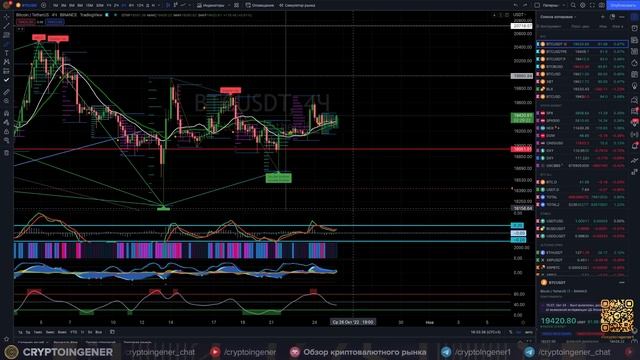Select the trend line drawing tool

(x=7, y=26)
